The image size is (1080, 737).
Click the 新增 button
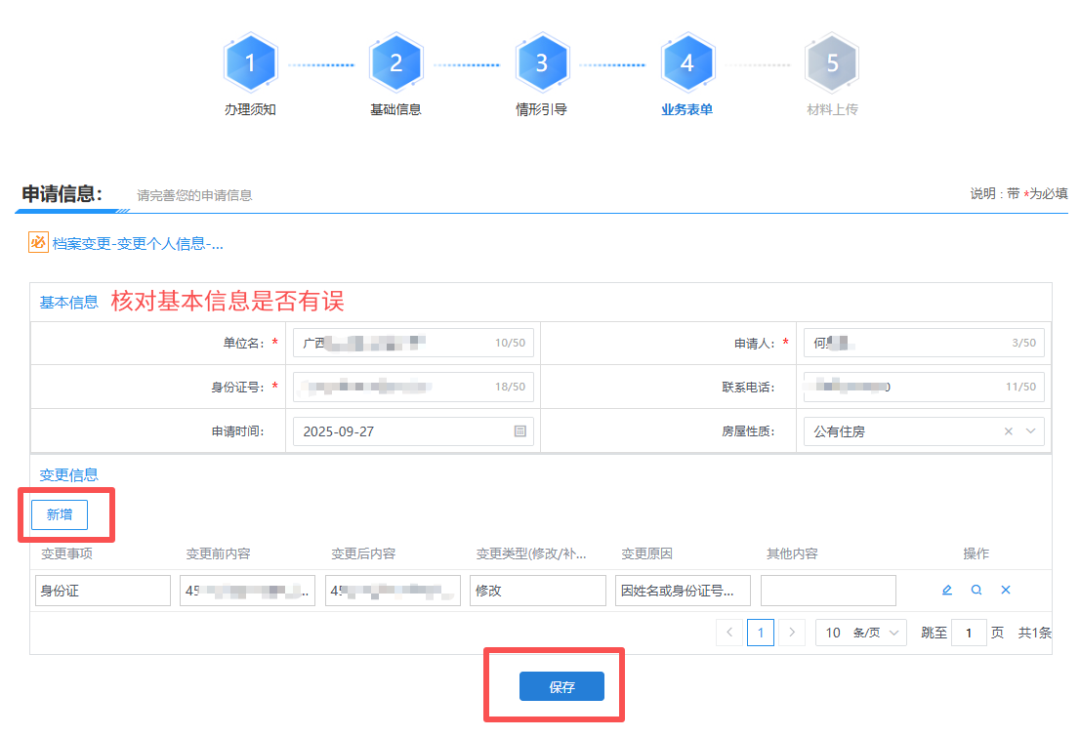pos(59,514)
